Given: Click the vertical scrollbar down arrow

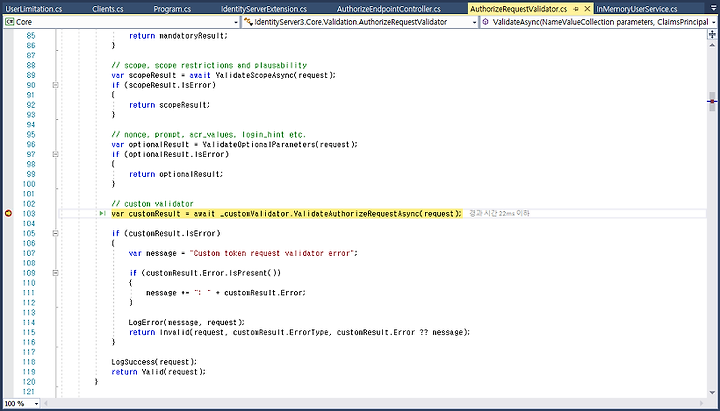Looking at the screenshot, I should (x=712, y=394).
